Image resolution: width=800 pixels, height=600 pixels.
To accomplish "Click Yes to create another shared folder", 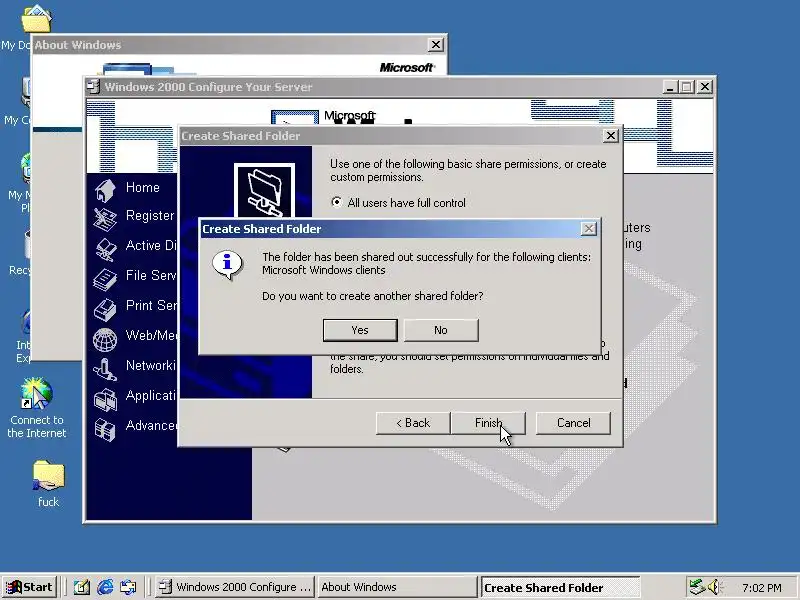I will [x=360, y=330].
